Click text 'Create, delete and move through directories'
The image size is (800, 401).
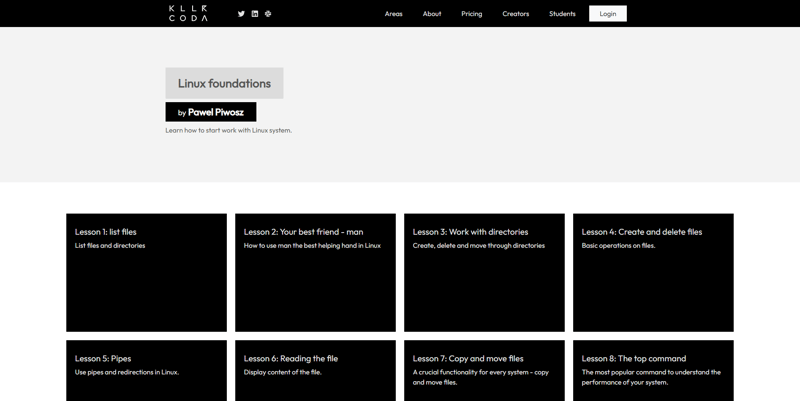(479, 245)
